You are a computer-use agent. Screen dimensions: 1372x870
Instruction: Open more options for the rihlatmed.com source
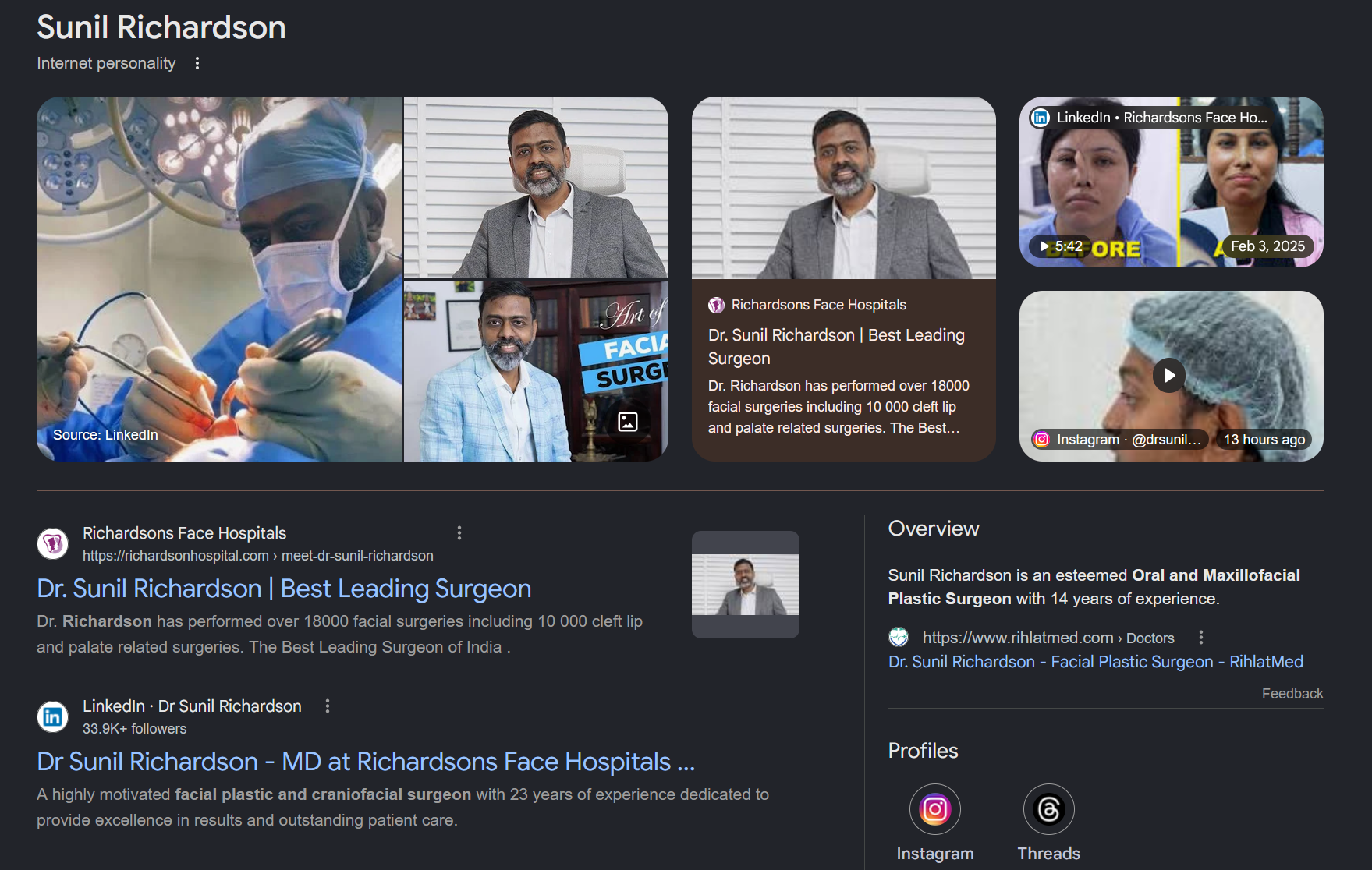click(1201, 638)
